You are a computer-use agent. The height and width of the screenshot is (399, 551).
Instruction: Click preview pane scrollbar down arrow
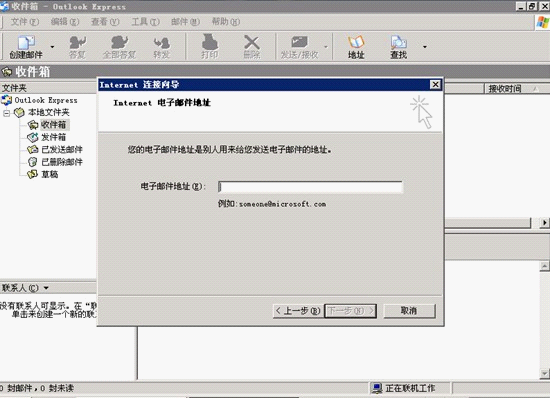click(544, 374)
